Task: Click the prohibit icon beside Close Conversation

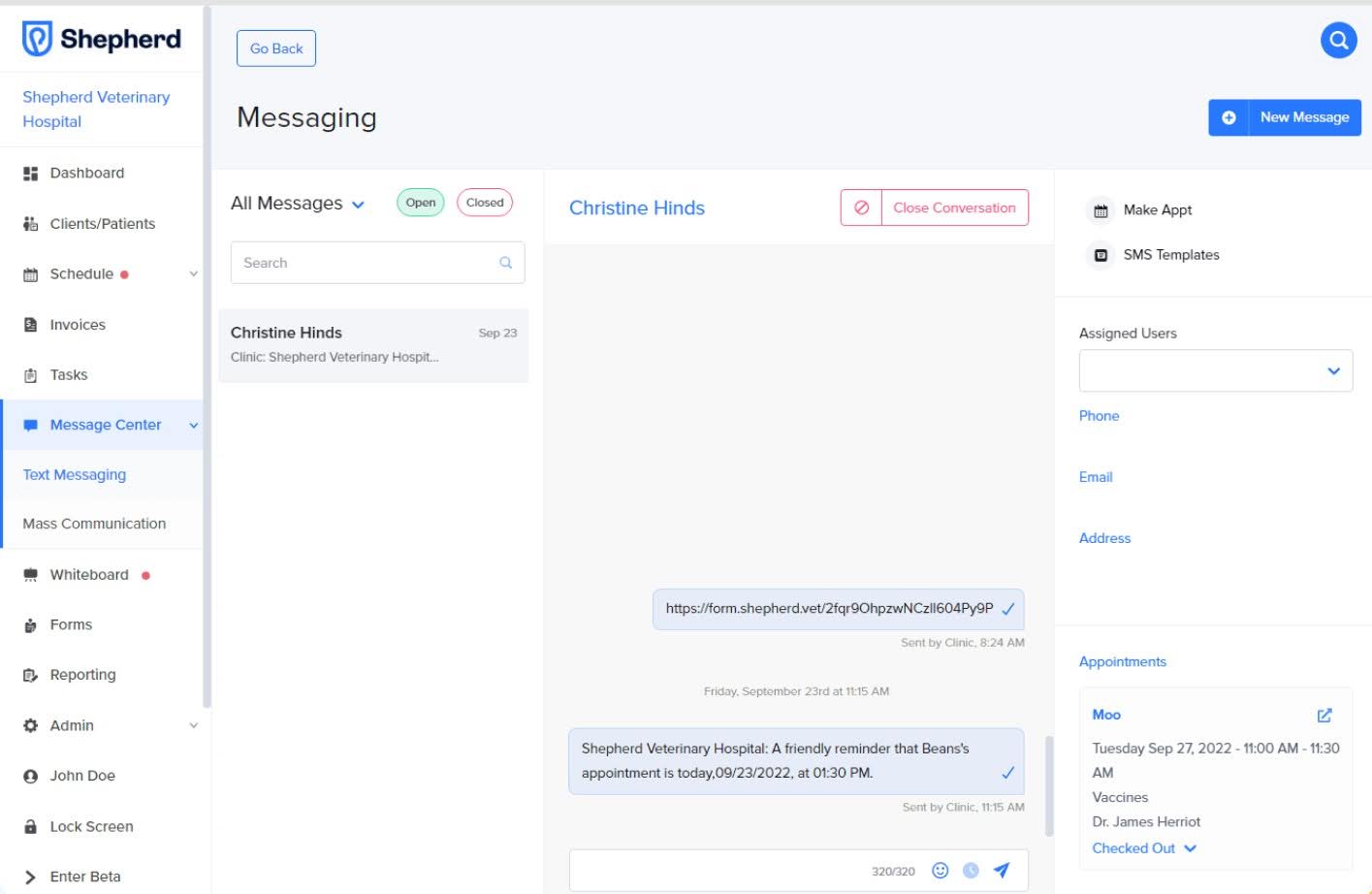Action: pos(861,208)
